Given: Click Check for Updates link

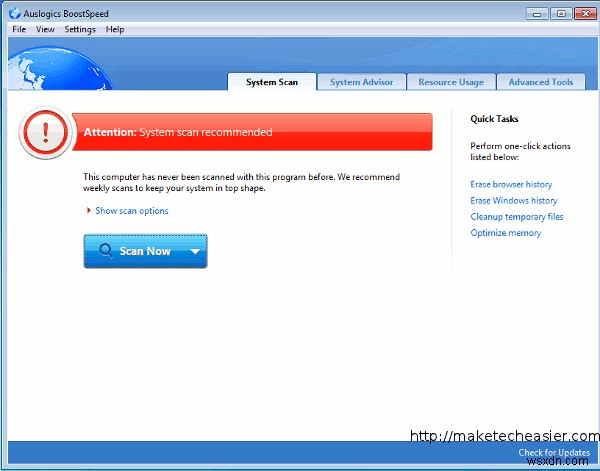Looking at the screenshot, I should 554,452.
